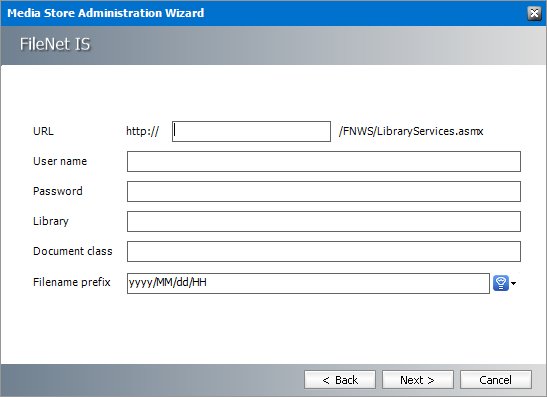
Task: Click the User name label
Action: click(x=60, y=161)
